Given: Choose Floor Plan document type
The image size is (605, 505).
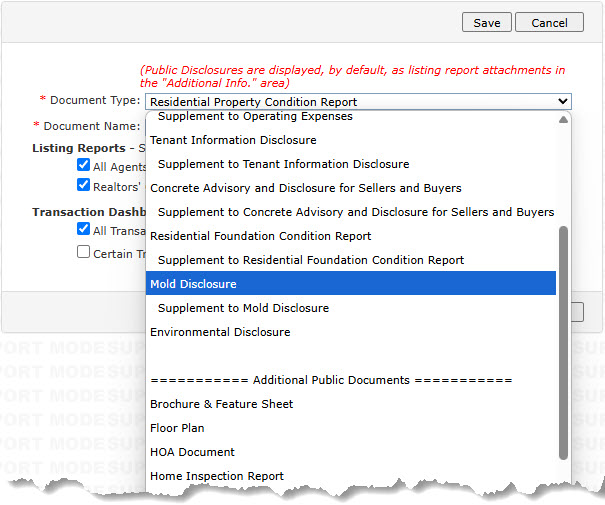Looking at the screenshot, I should (x=351, y=428).
